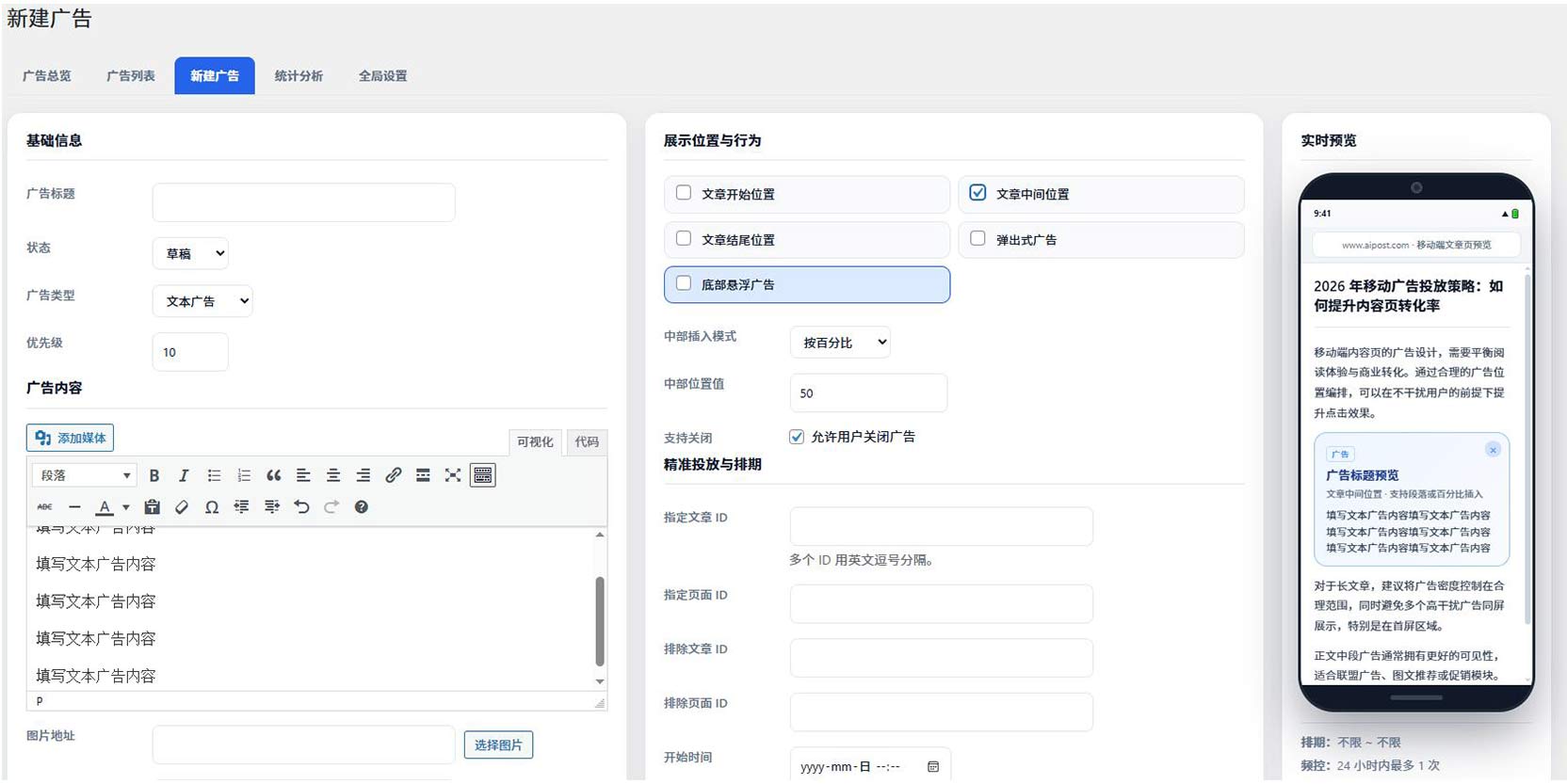
Task: Focus the 排除文章 ID field
Action: 942,658
